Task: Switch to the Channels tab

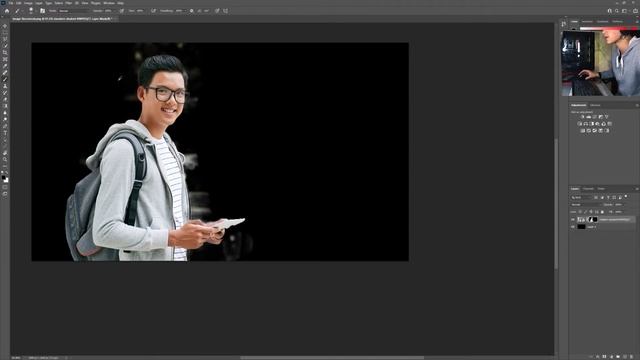Action: [x=588, y=189]
